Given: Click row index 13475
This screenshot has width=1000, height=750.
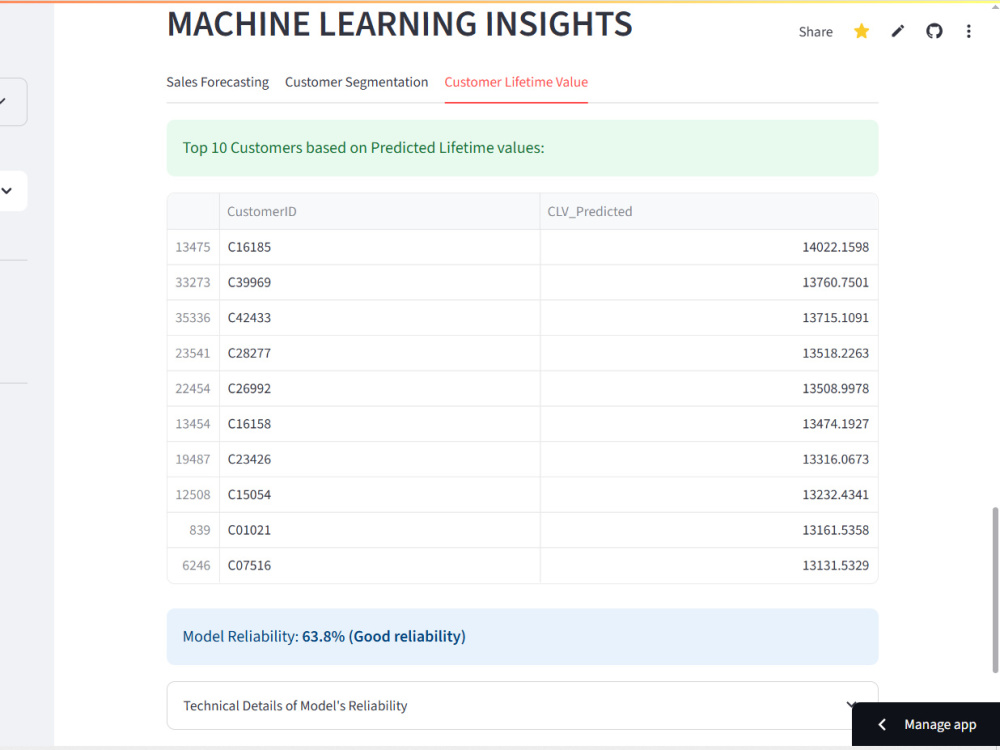Looking at the screenshot, I should click(x=193, y=247).
